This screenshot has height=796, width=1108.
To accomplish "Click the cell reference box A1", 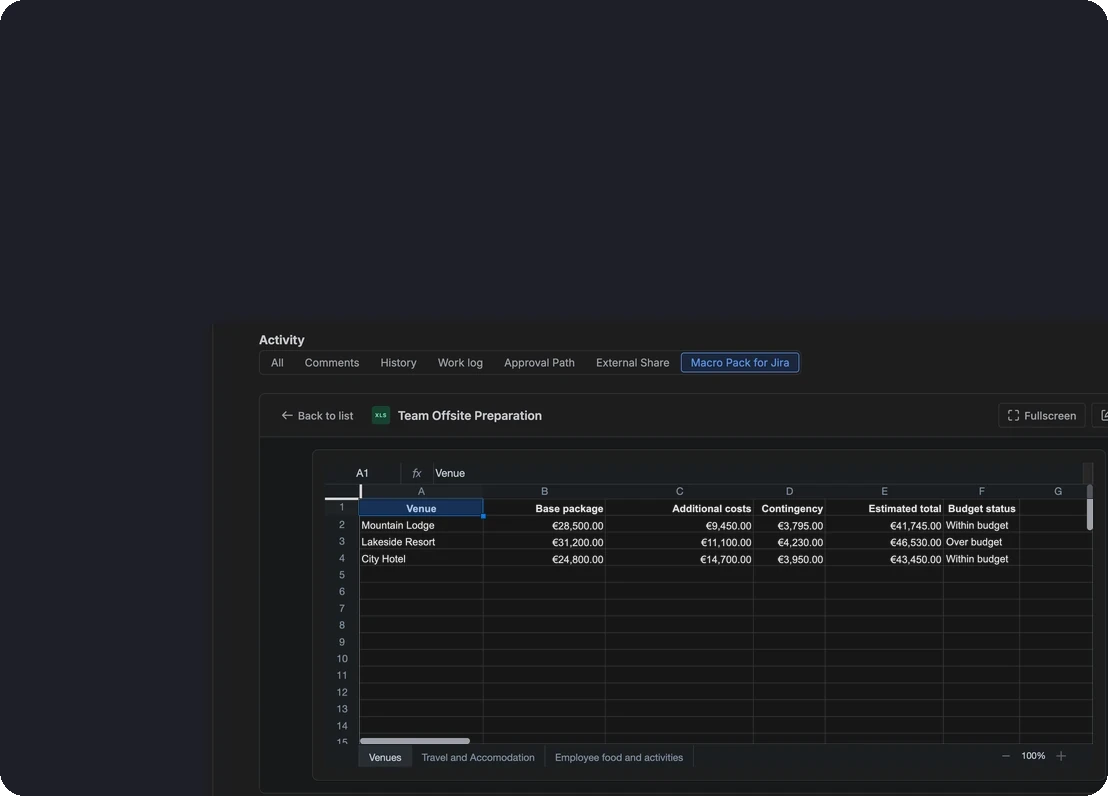I will point(363,473).
